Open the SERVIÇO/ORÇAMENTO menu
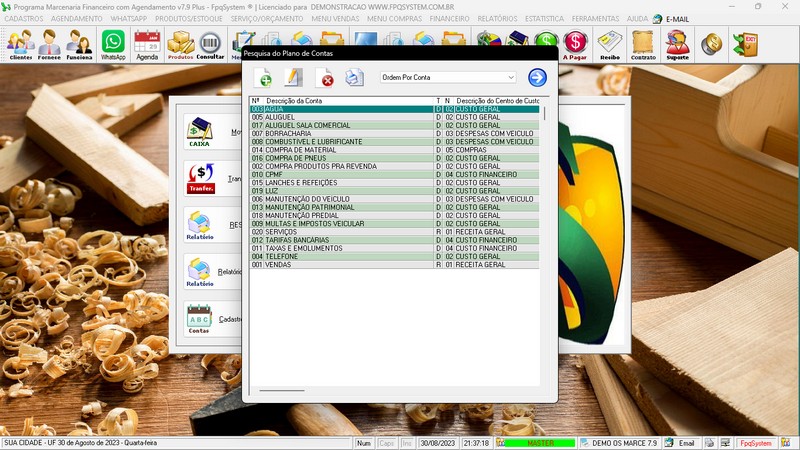Image resolution: width=800 pixels, height=450 pixels. 266,18
